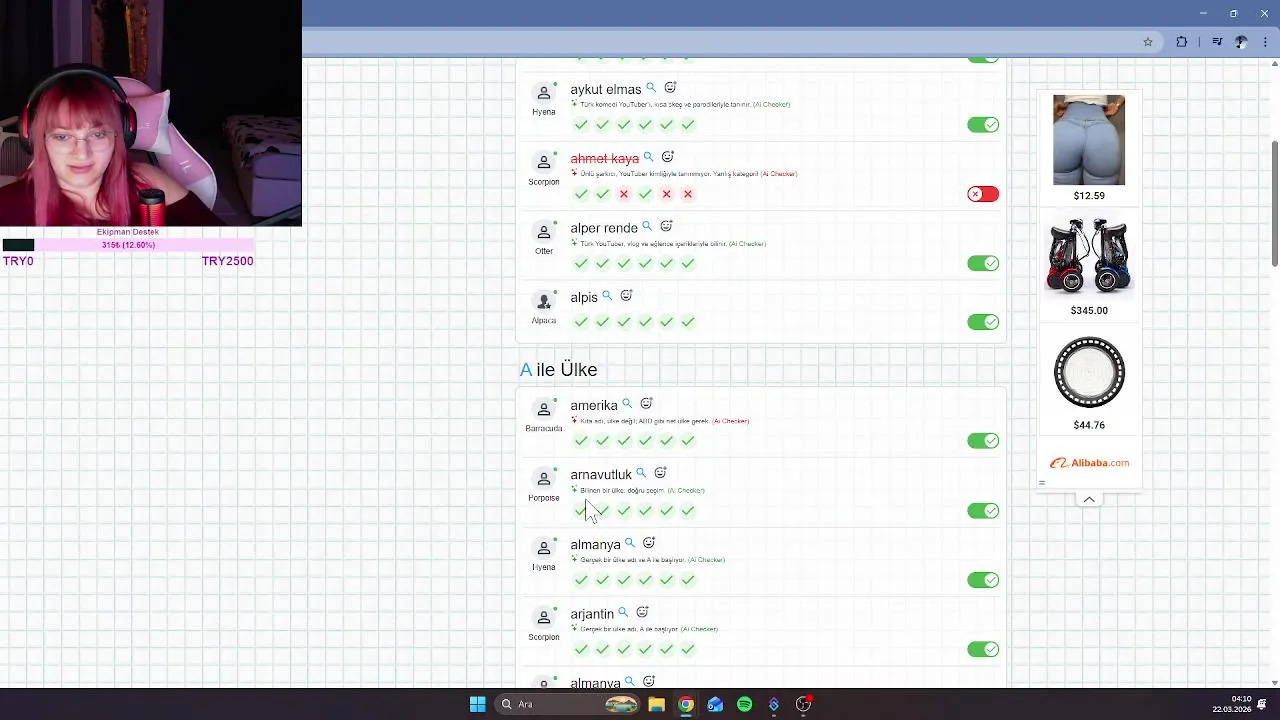1280x720 pixels.
Task: Open the Alibaba.com ad link
Action: tap(1089, 463)
